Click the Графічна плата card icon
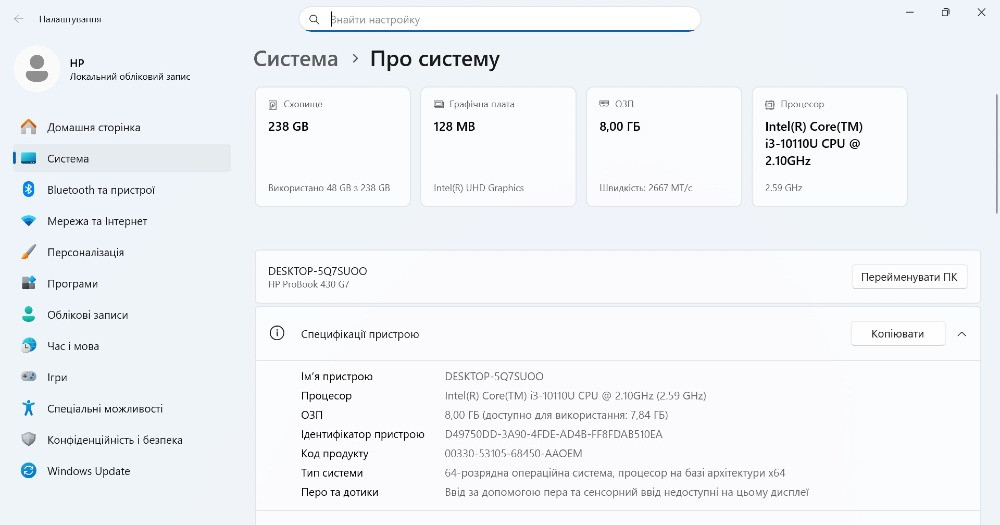 click(439, 104)
